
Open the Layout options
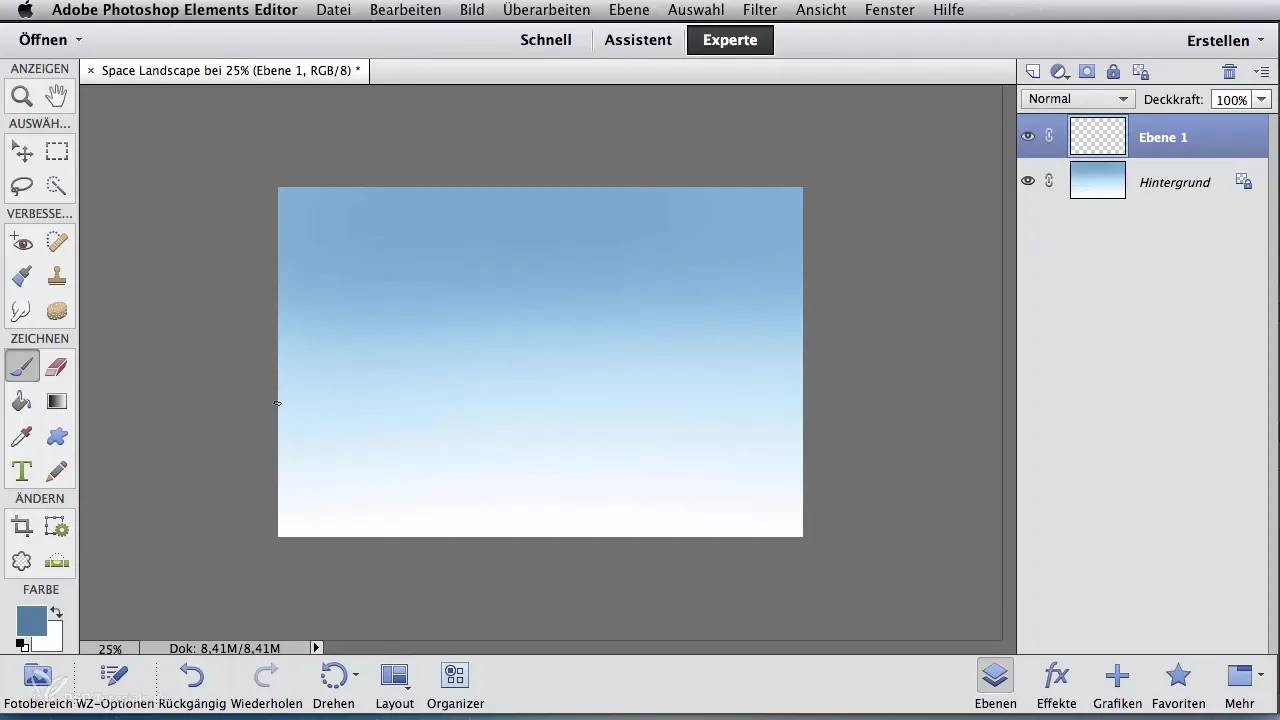tap(395, 684)
